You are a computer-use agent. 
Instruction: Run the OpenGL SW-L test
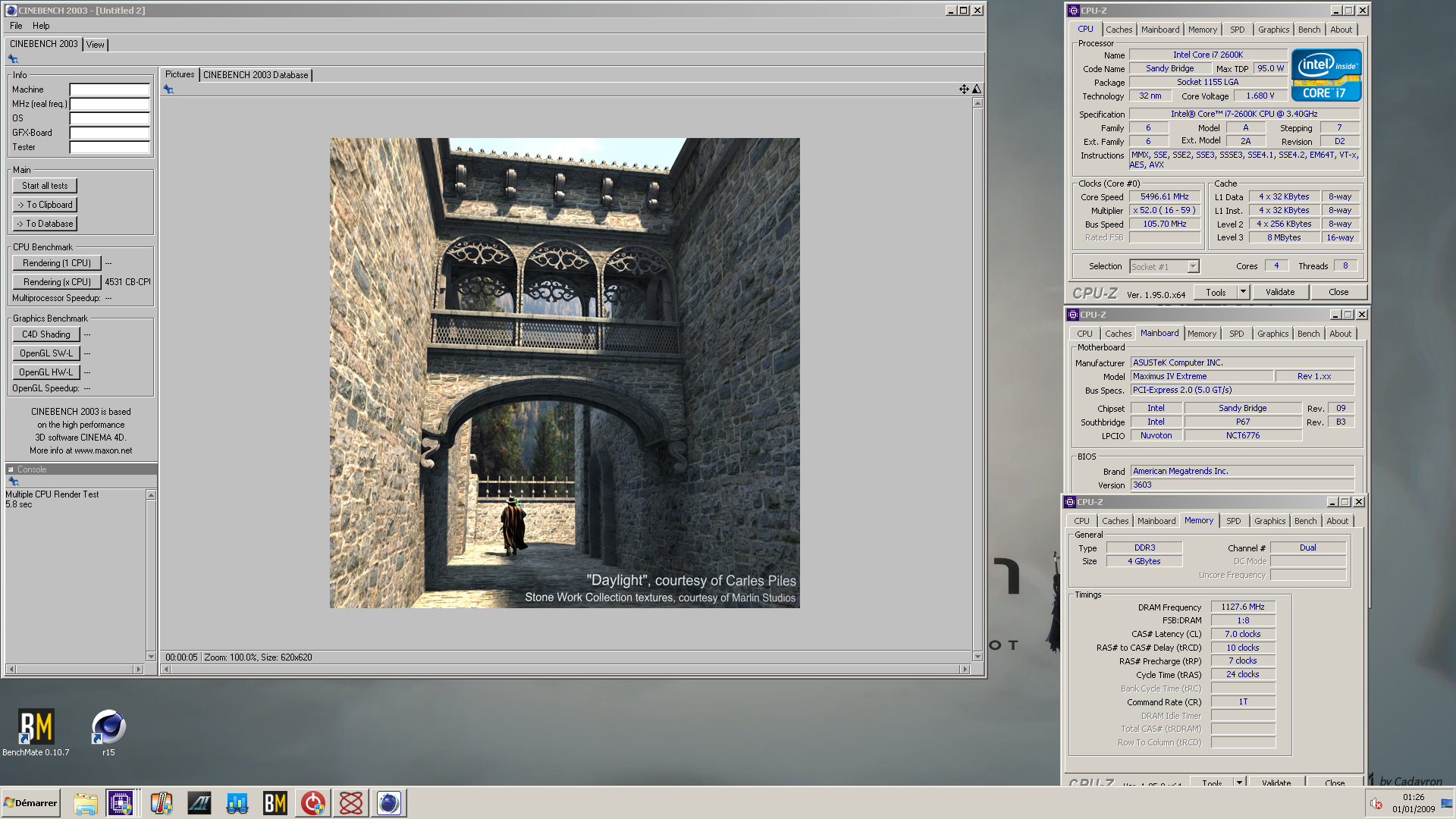pos(46,353)
